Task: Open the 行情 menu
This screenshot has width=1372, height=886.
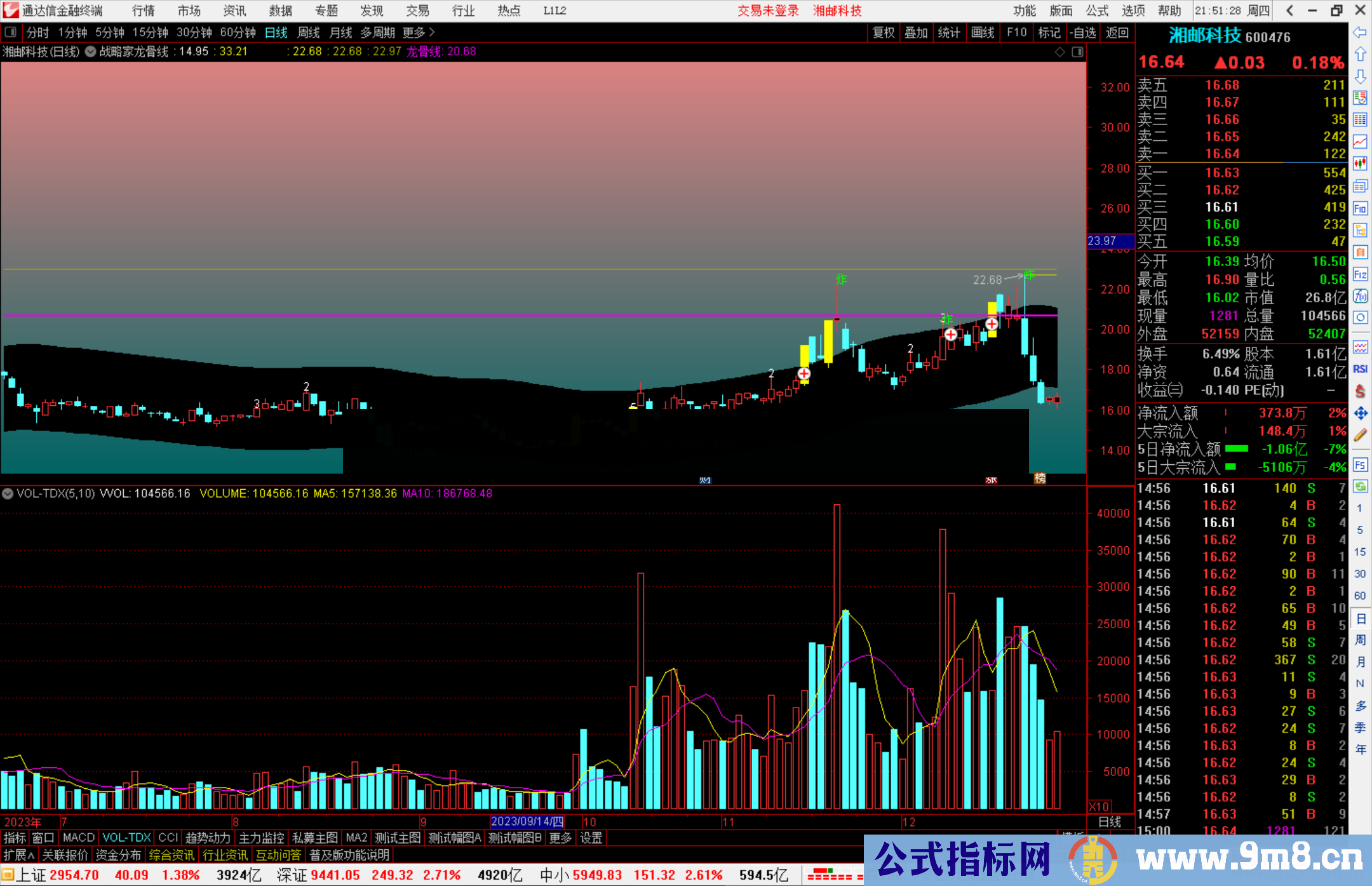Action: (144, 11)
